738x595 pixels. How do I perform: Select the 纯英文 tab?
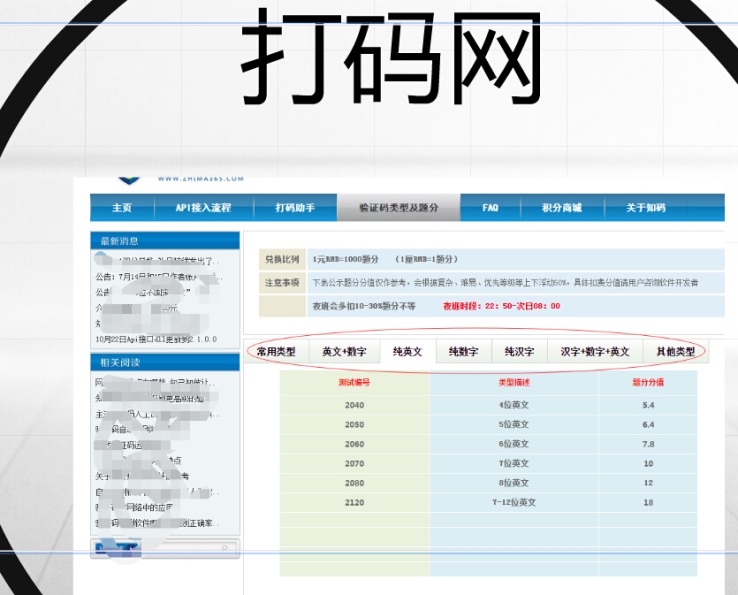pyautogui.click(x=408, y=352)
